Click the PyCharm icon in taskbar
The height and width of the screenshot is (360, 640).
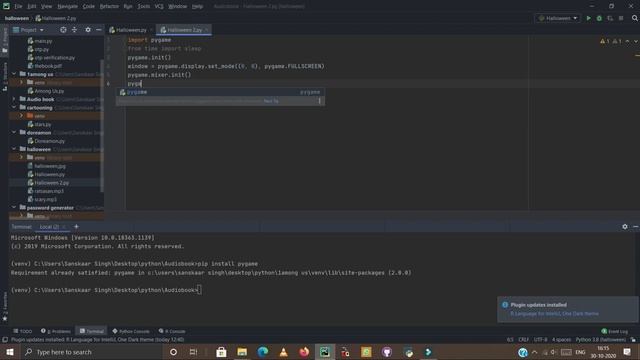(325, 352)
